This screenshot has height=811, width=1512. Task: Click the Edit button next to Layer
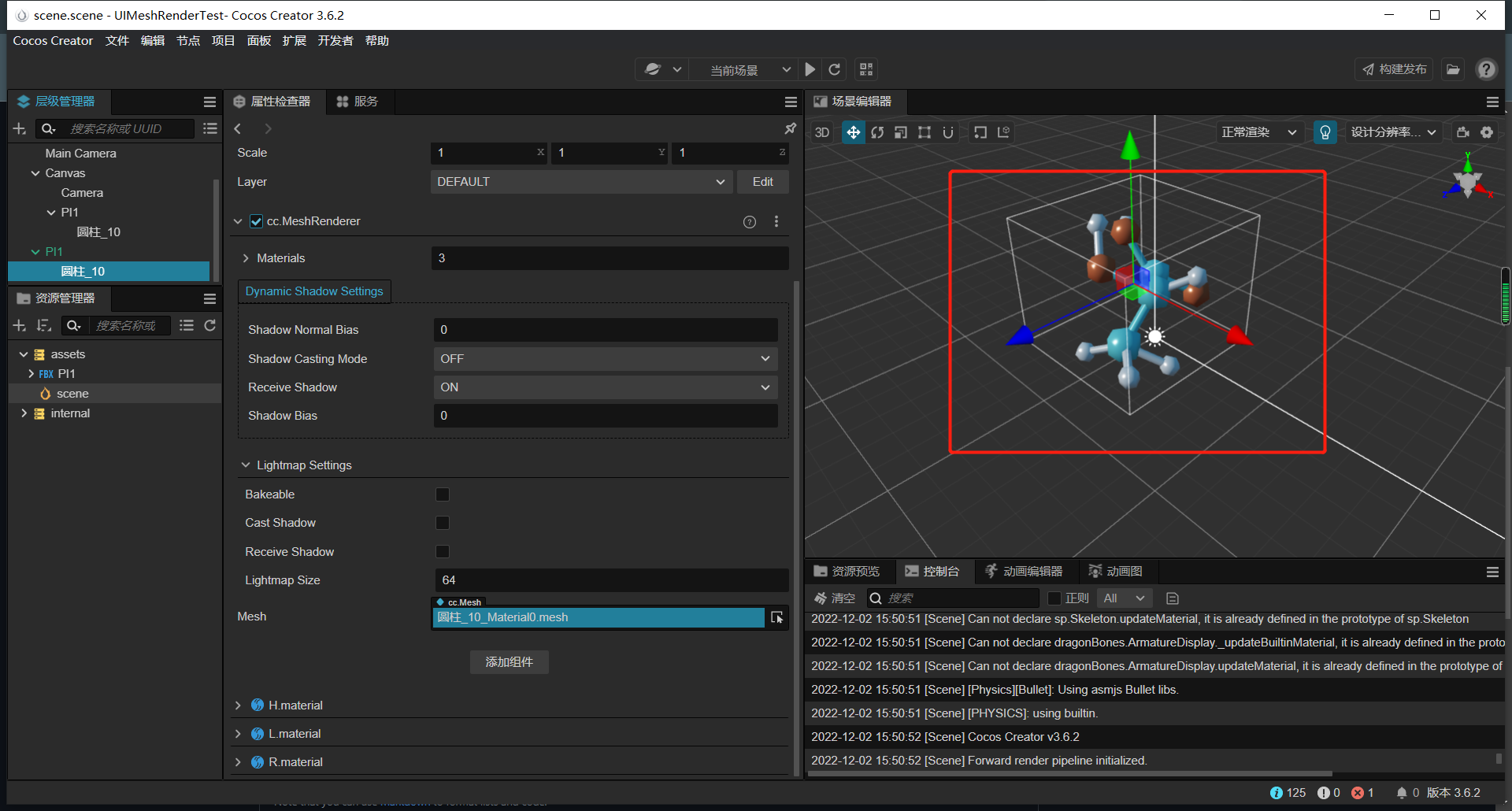(x=762, y=182)
